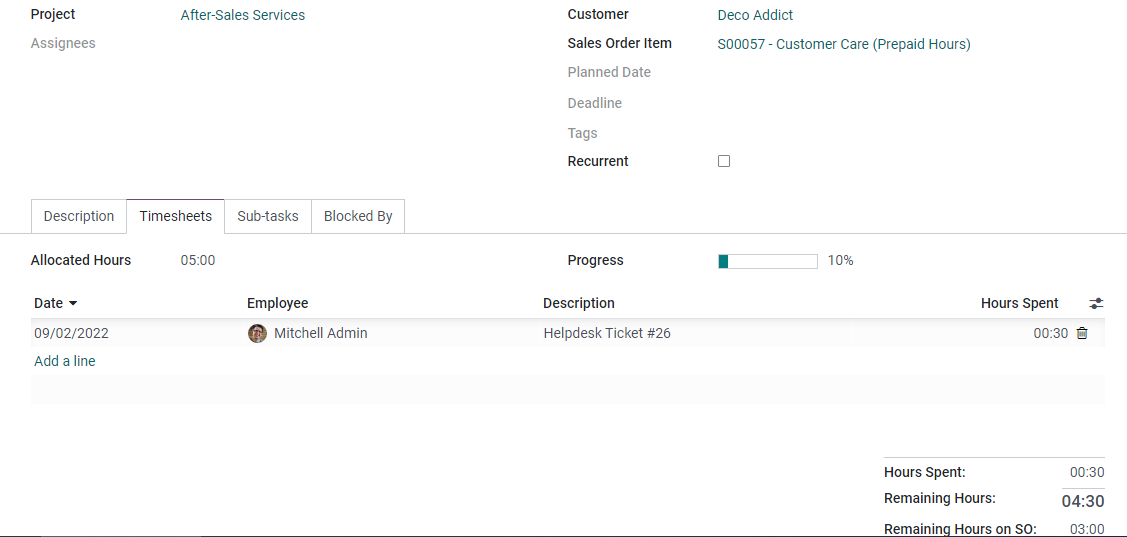The height and width of the screenshot is (537, 1127).
Task: Open the Sub-tasks tab
Action: point(268,216)
